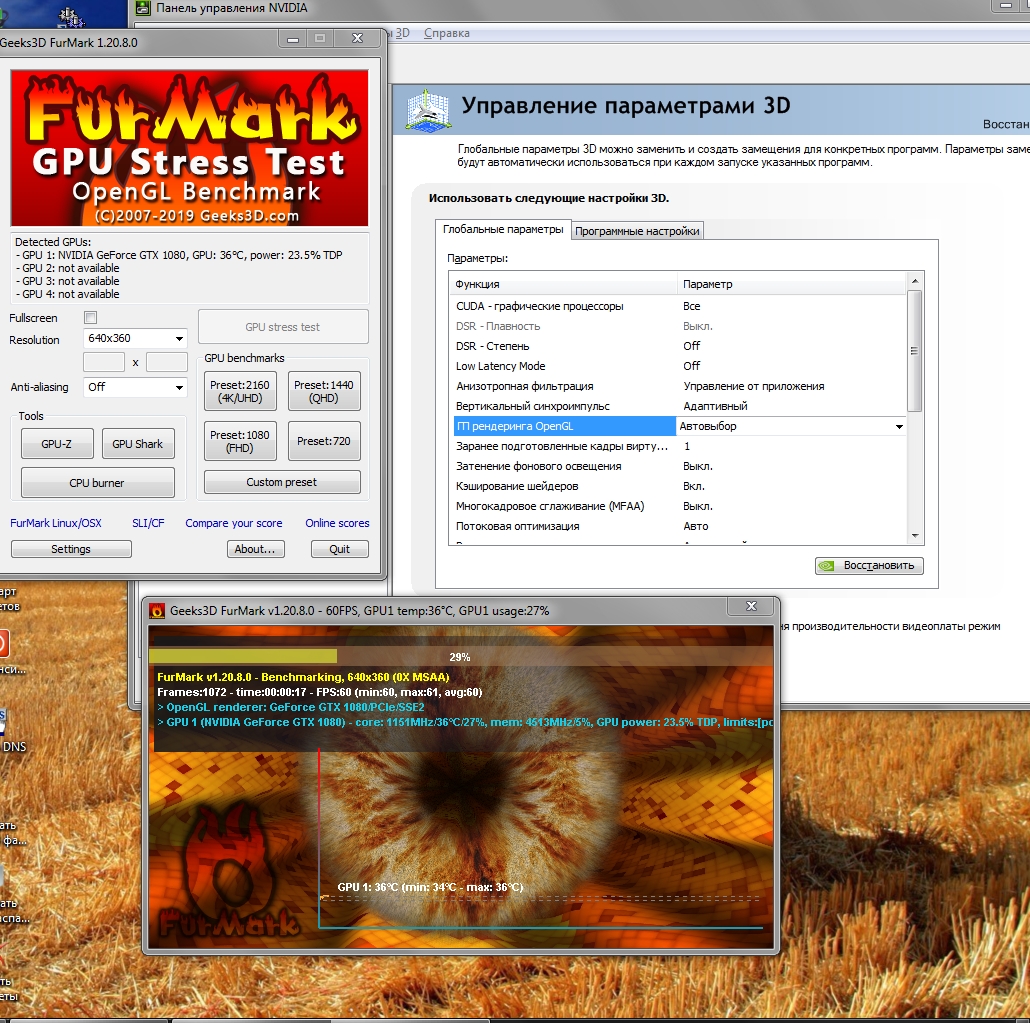
Task: Select CUDA - графические процессоры row
Action: (680, 306)
